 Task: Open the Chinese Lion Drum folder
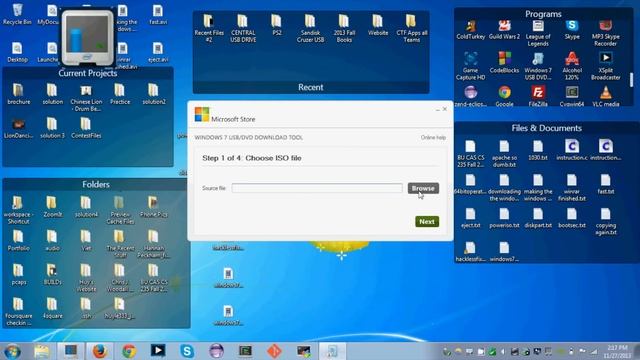point(86,98)
